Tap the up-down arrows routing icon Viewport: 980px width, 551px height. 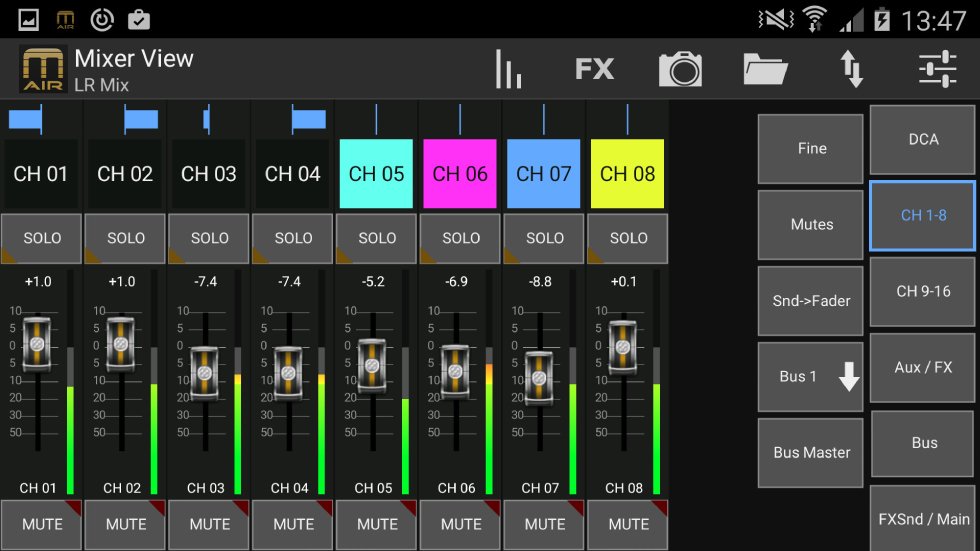click(851, 69)
